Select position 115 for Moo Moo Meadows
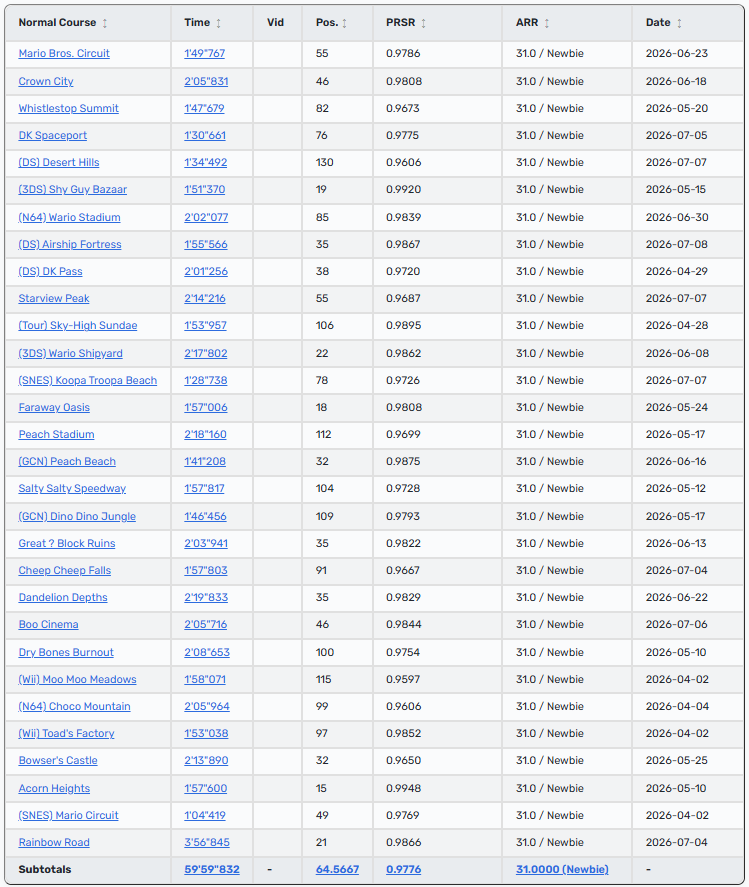Screen dimensions: 749x887 coord(324,681)
